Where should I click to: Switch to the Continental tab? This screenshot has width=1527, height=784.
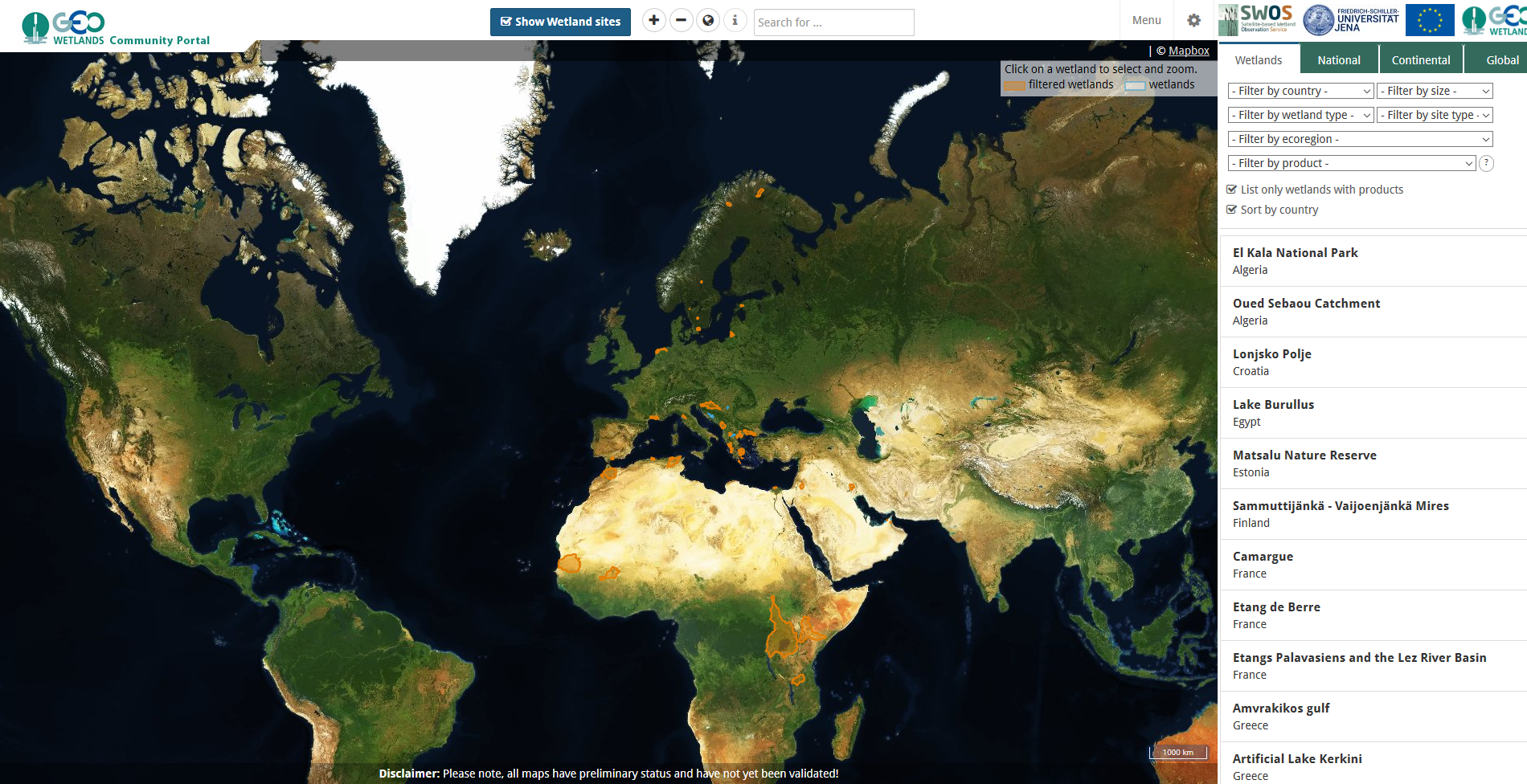[x=1421, y=60]
